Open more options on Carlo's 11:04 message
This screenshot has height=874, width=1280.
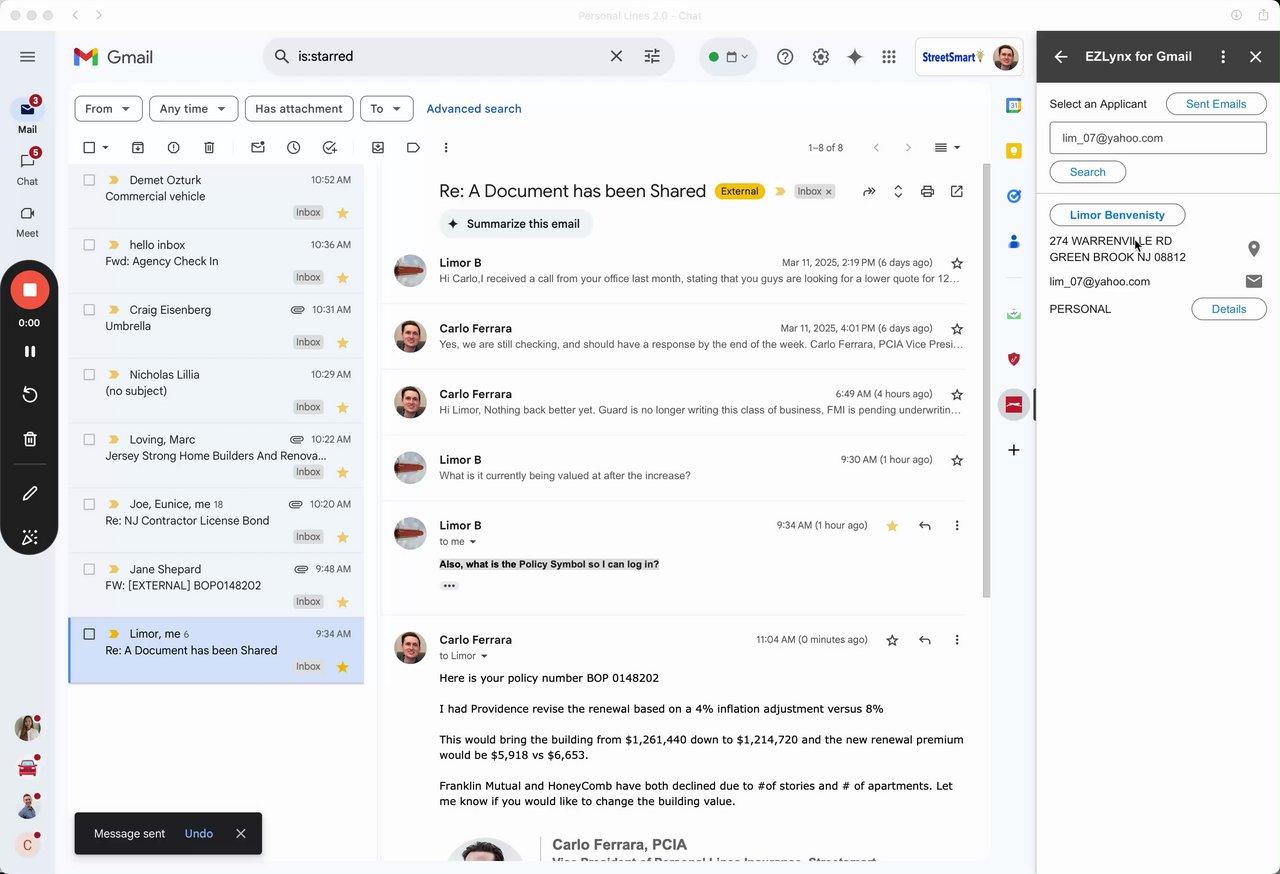957,640
